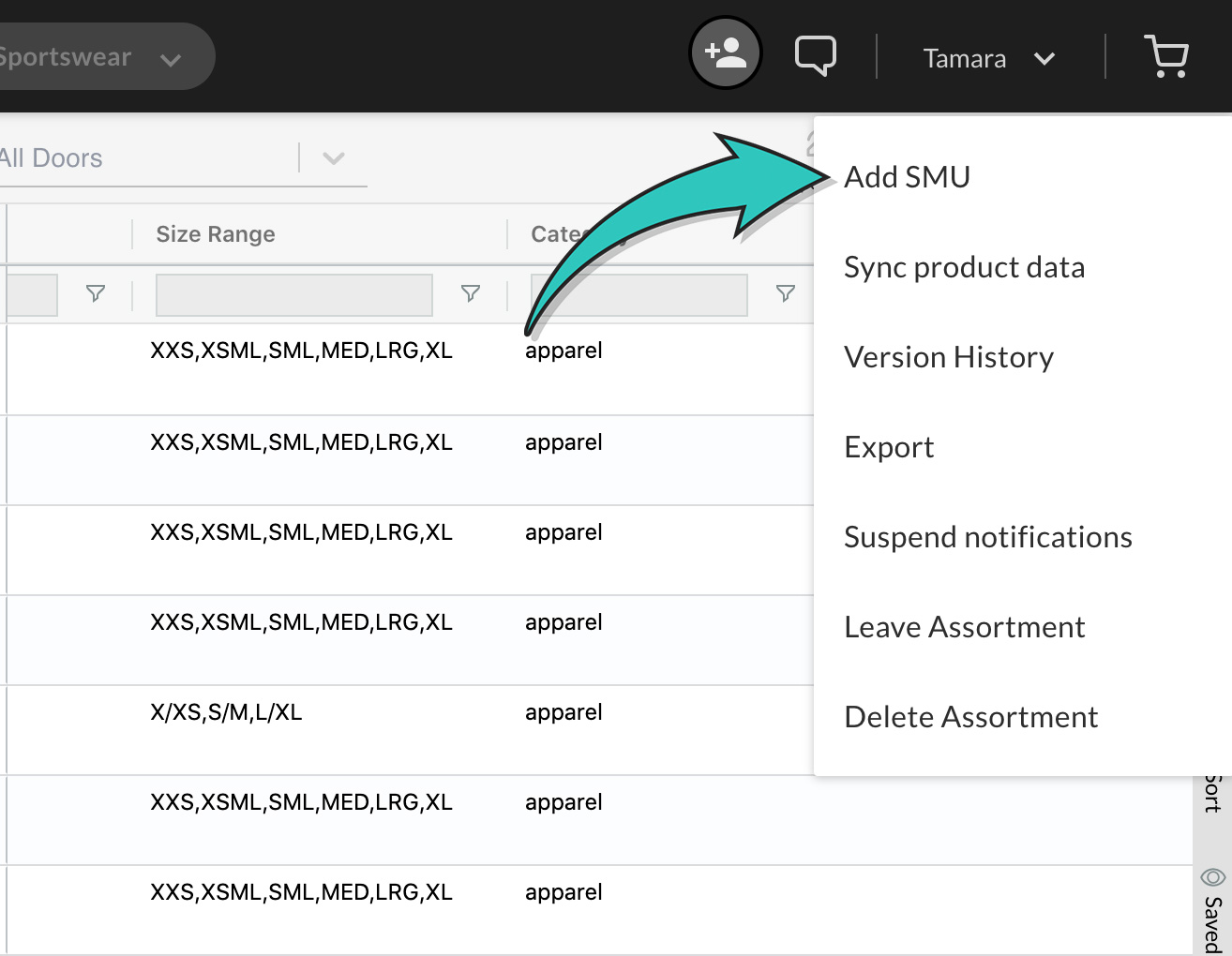Open the chat comments icon
Screen dimensions: 1232x956
[x=815, y=56]
